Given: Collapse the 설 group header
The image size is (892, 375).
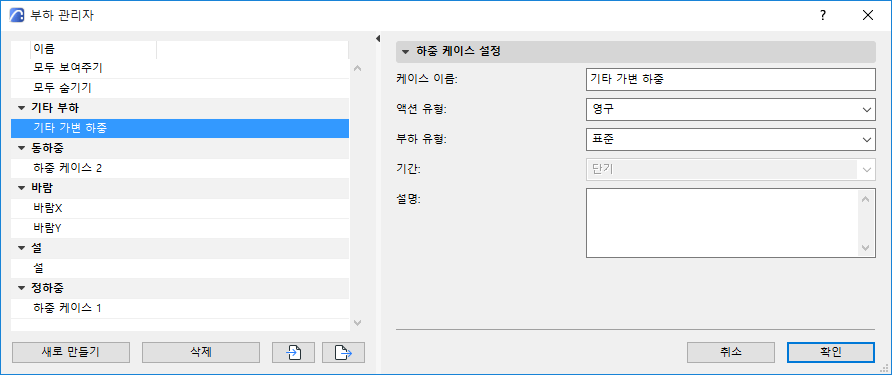Looking at the screenshot, I should 22,248.
